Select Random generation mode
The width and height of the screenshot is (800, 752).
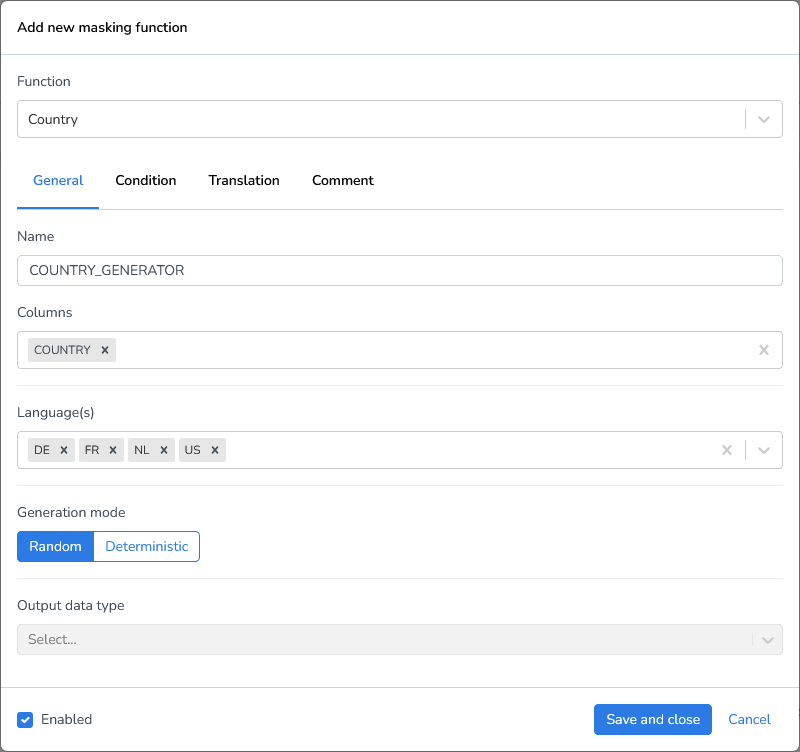(55, 546)
